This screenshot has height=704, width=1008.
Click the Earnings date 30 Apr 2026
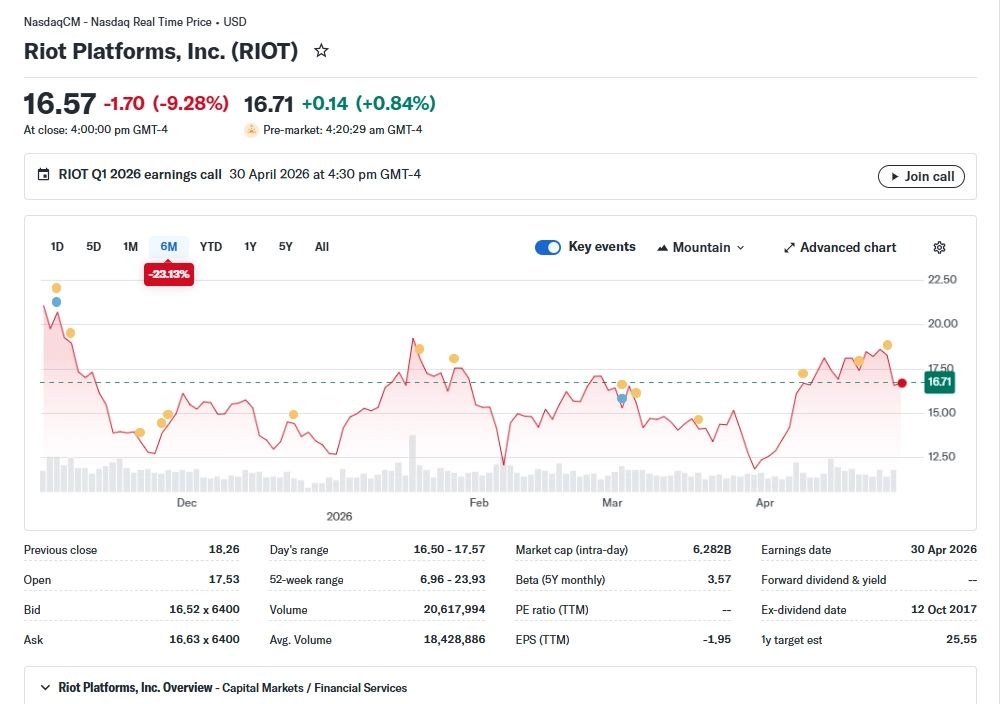944,550
